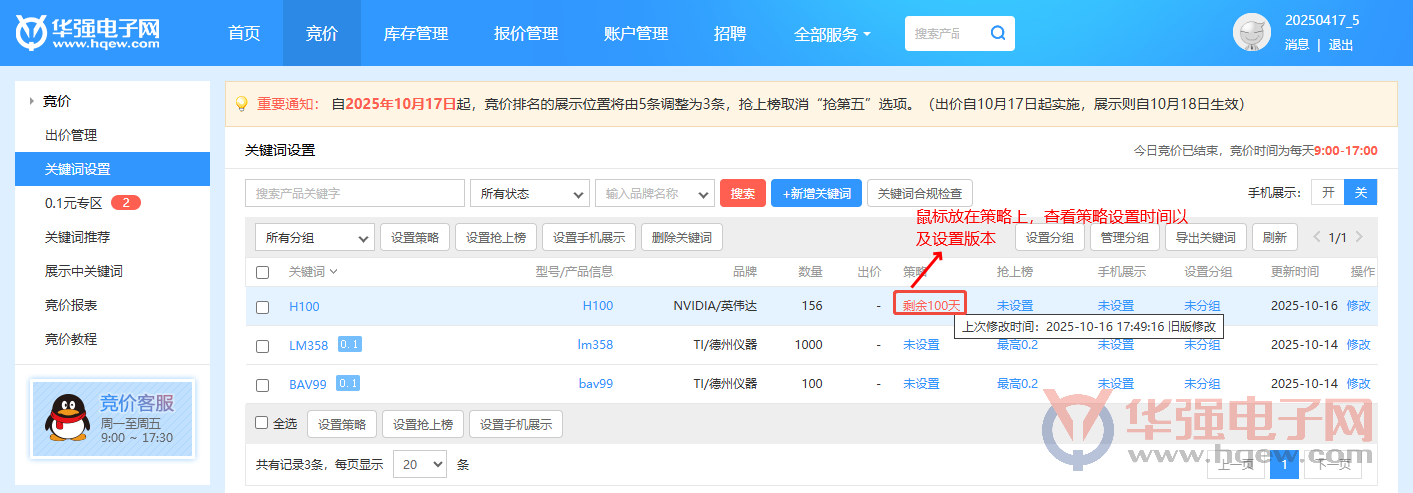The height and width of the screenshot is (493, 1413).
Task: Check the 全选 select-all checkbox
Action: click(x=262, y=423)
